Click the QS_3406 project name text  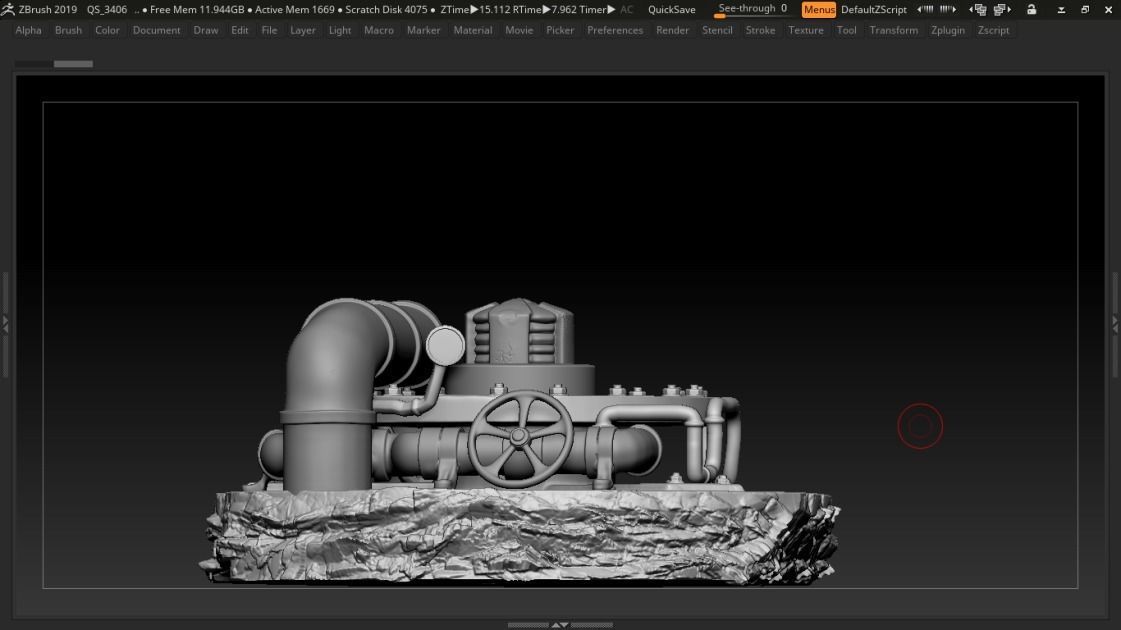click(x=107, y=9)
